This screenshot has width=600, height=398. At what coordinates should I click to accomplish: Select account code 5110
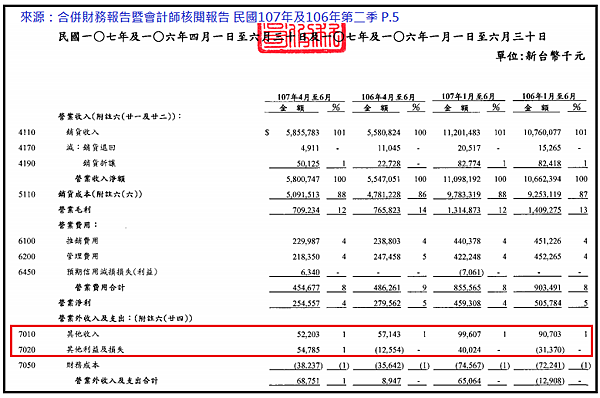pos(27,194)
